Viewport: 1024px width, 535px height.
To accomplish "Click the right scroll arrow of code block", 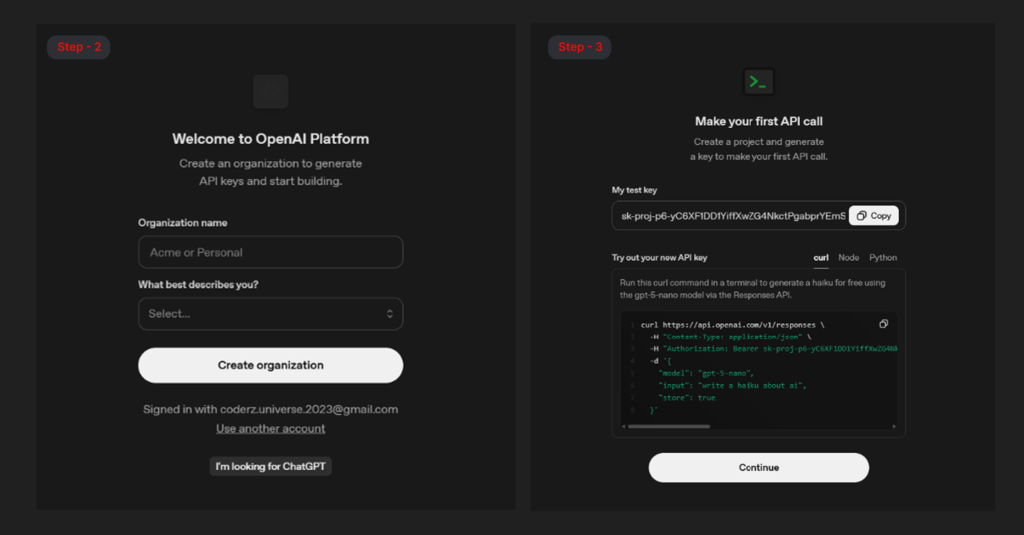I will (x=894, y=427).
